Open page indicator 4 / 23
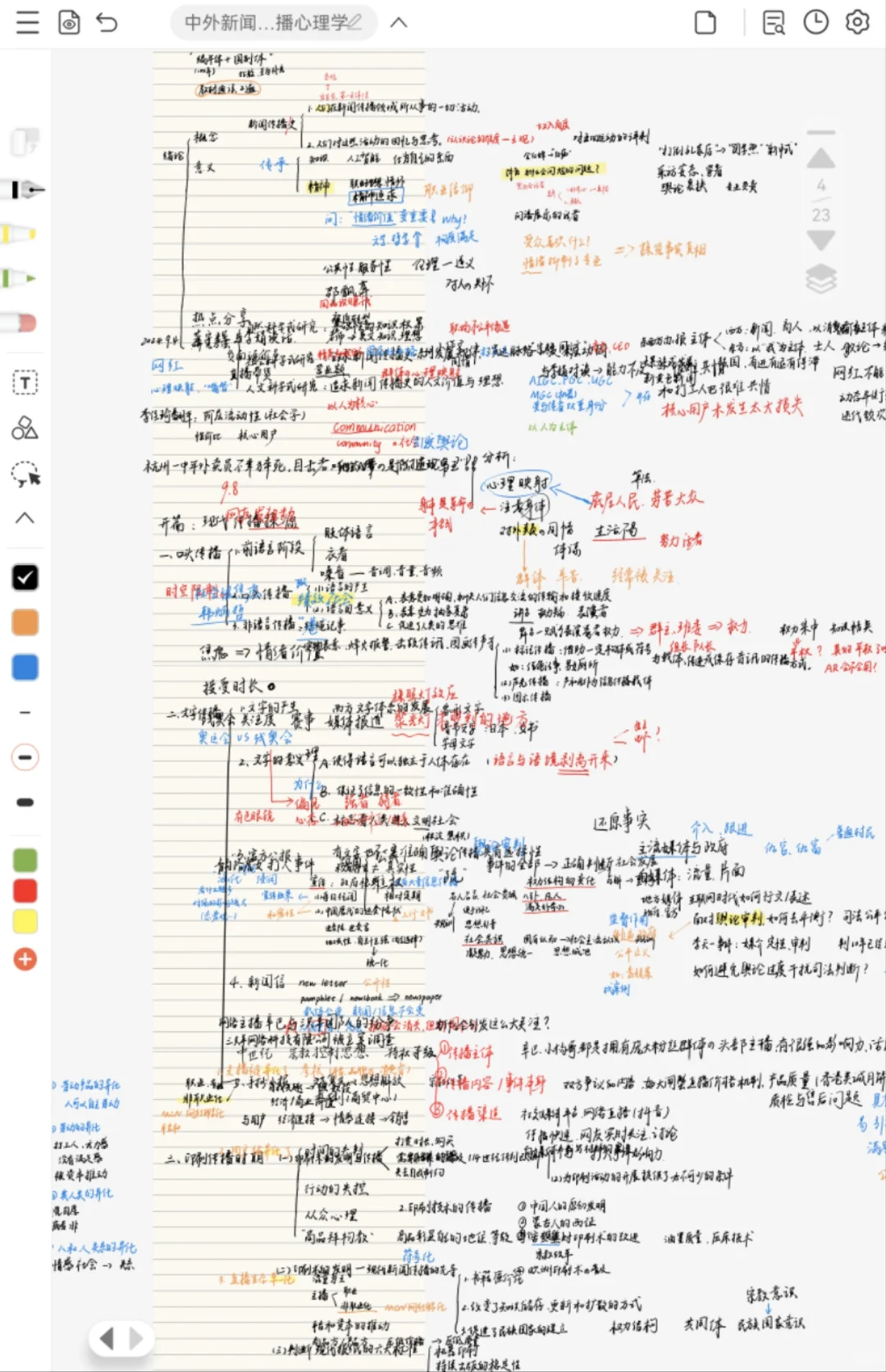Viewport: 886px width, 1372px height. click(x=821, y=199)
